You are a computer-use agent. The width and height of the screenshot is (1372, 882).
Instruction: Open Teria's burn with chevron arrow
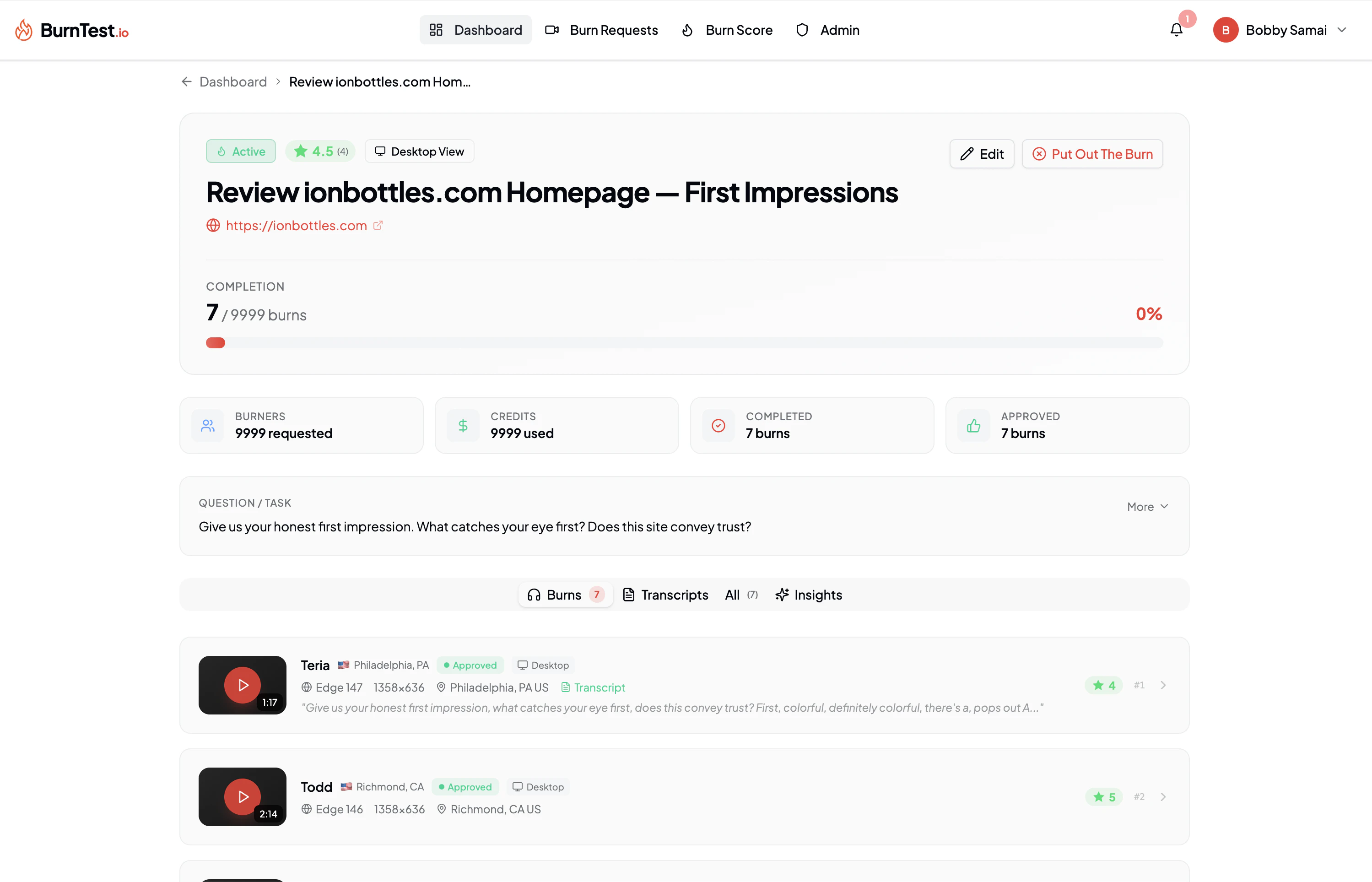click(x=1163, y=685)
